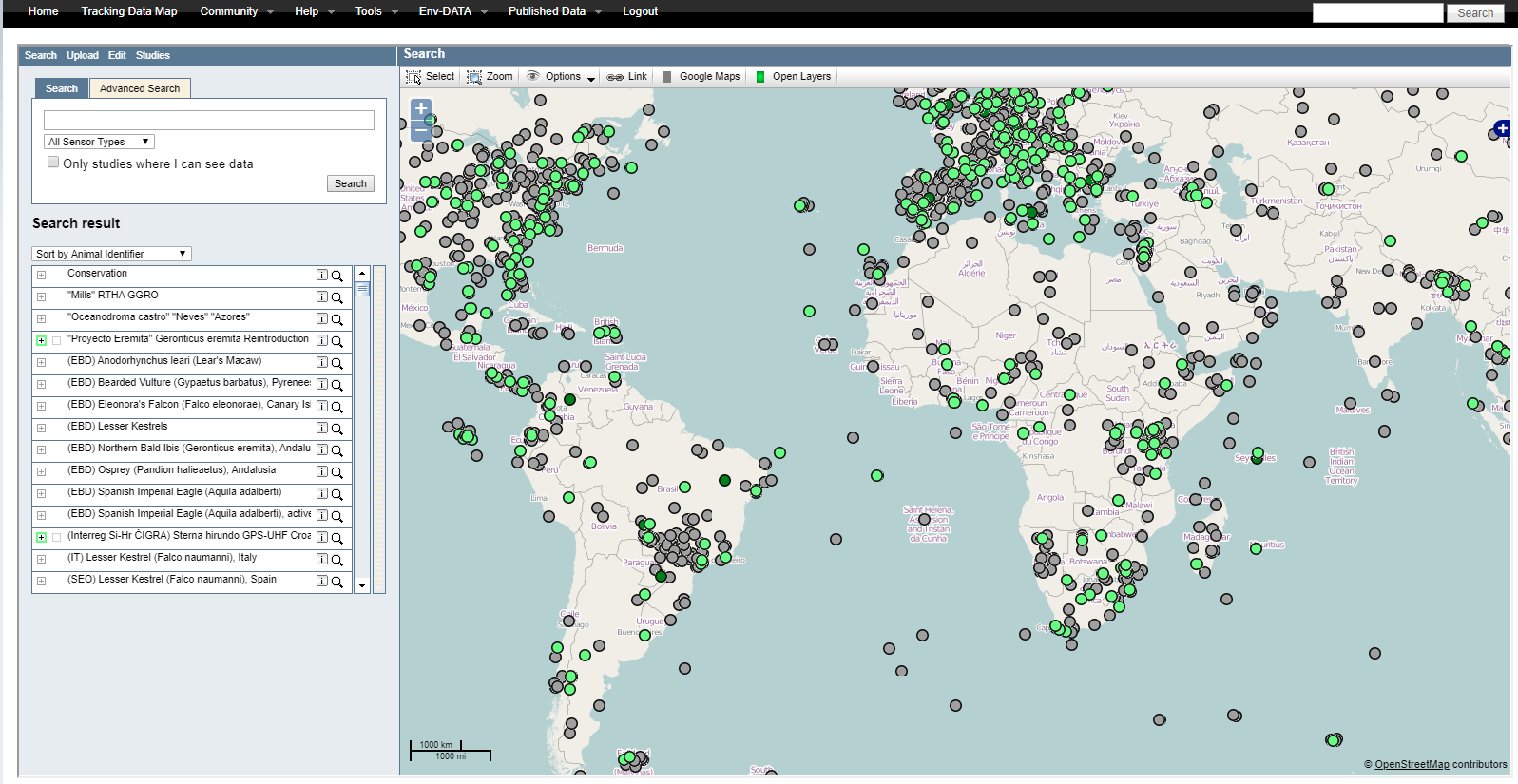Click the top-right site search field
Screen dimensions: 1518x784
tap(1378, 12)
